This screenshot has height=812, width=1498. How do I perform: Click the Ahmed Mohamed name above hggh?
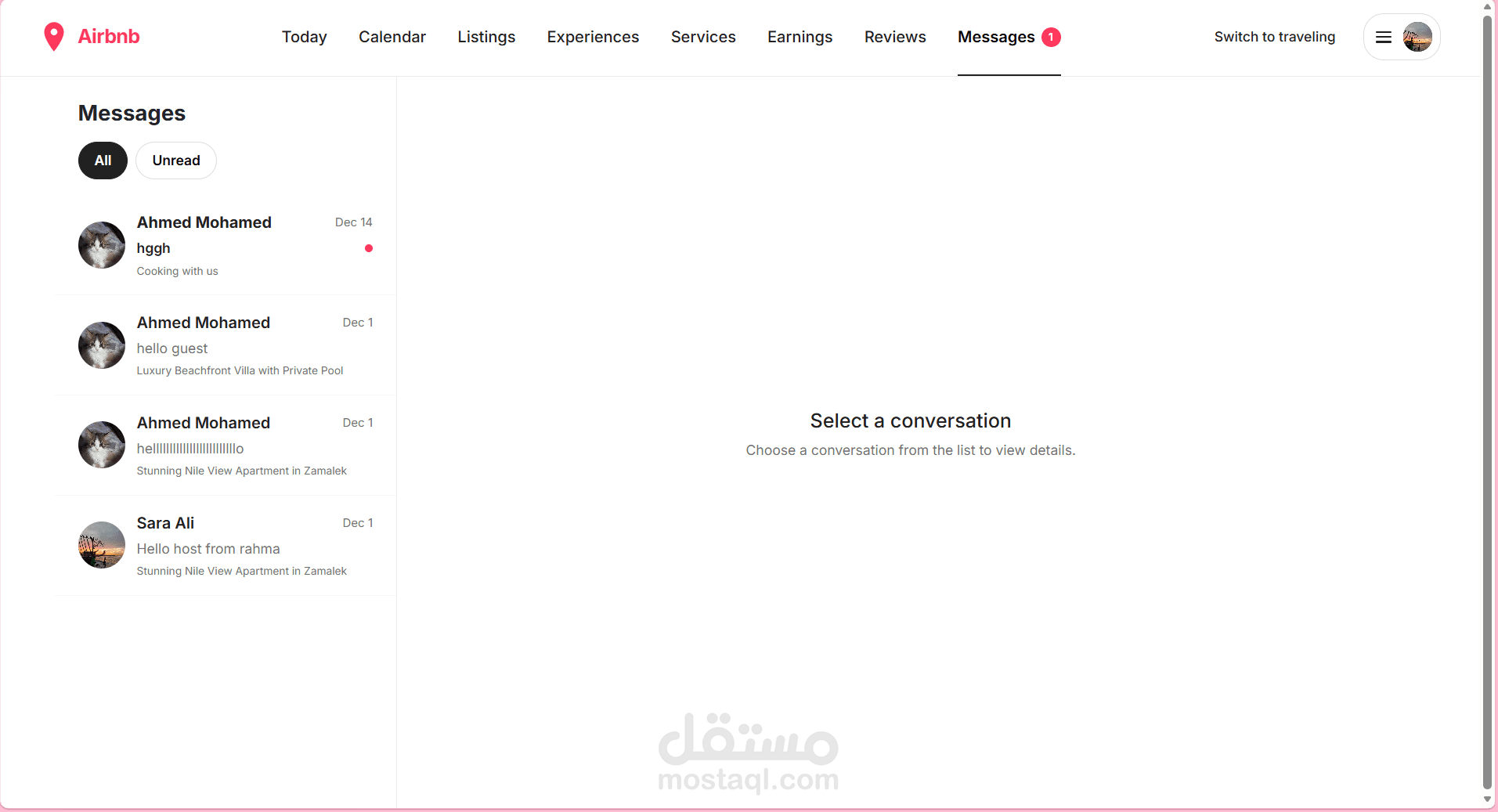coord(204,222)
